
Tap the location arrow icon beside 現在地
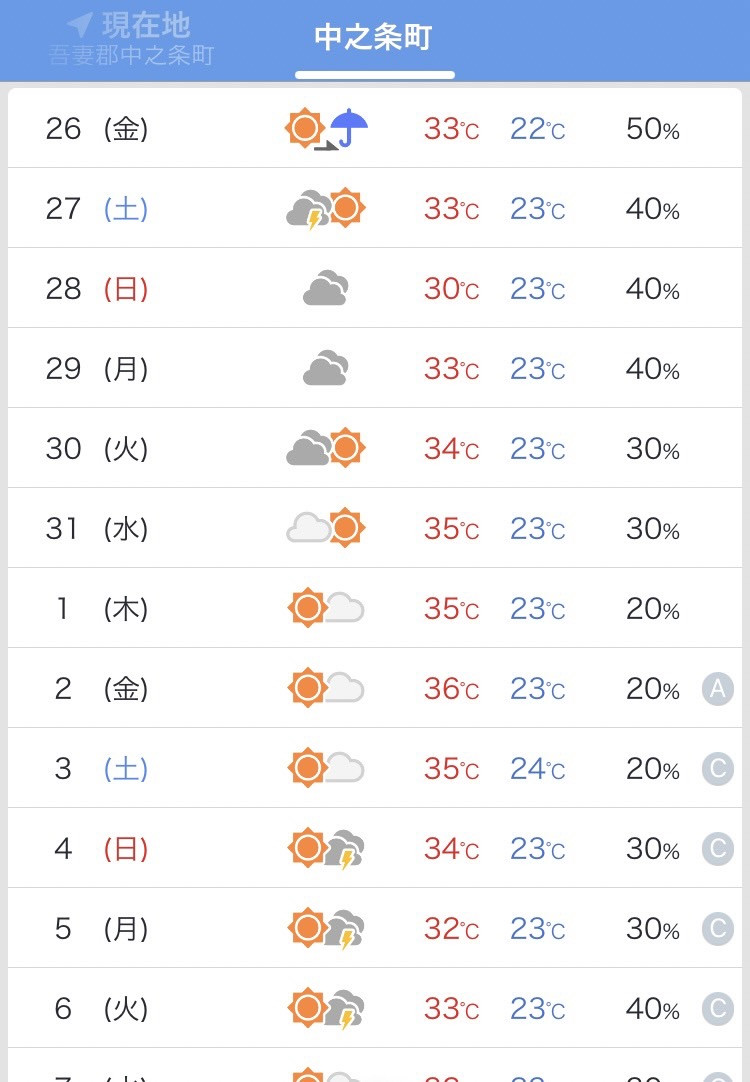click(x=80, y=25)
